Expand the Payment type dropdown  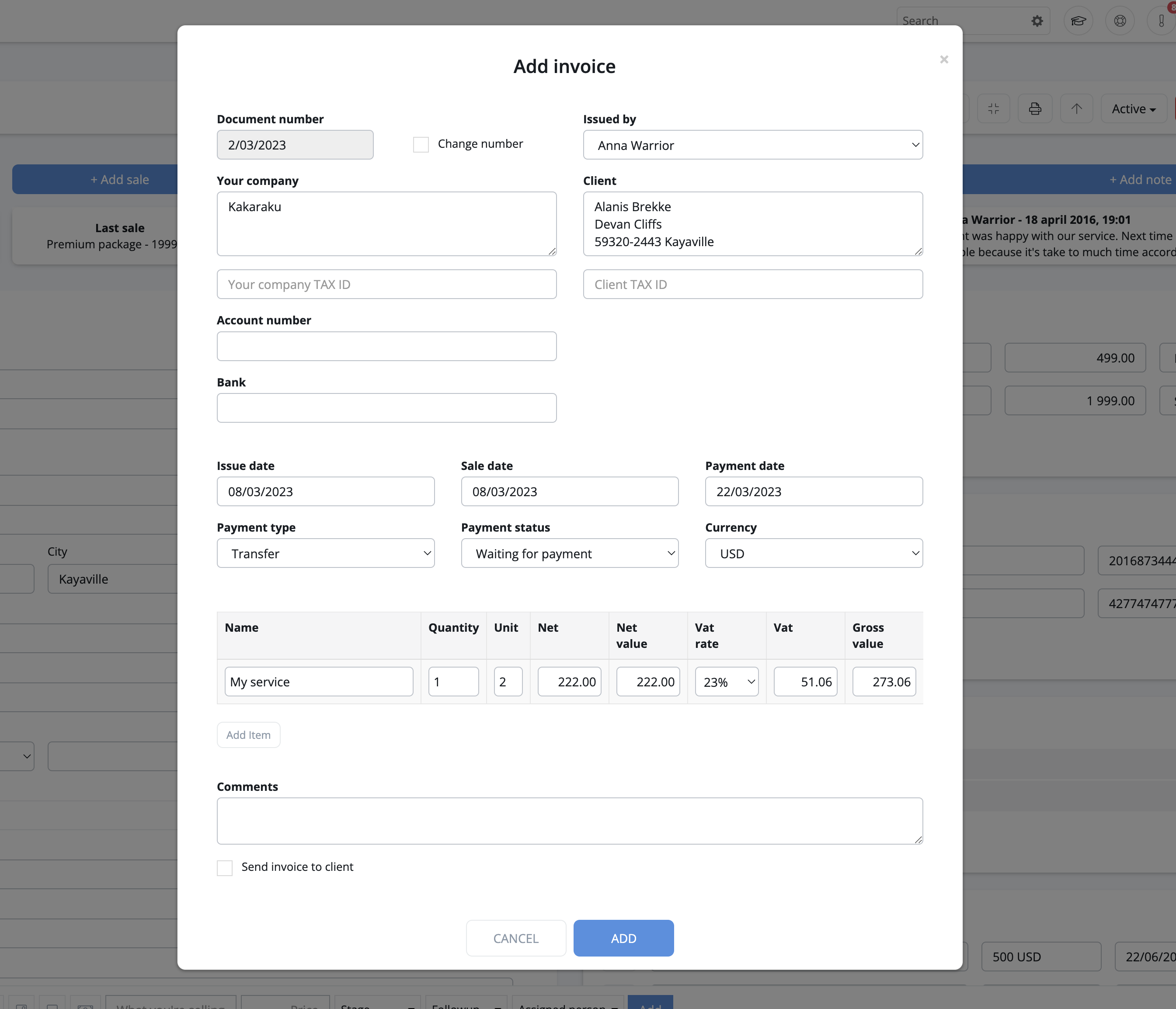point(325,553)
